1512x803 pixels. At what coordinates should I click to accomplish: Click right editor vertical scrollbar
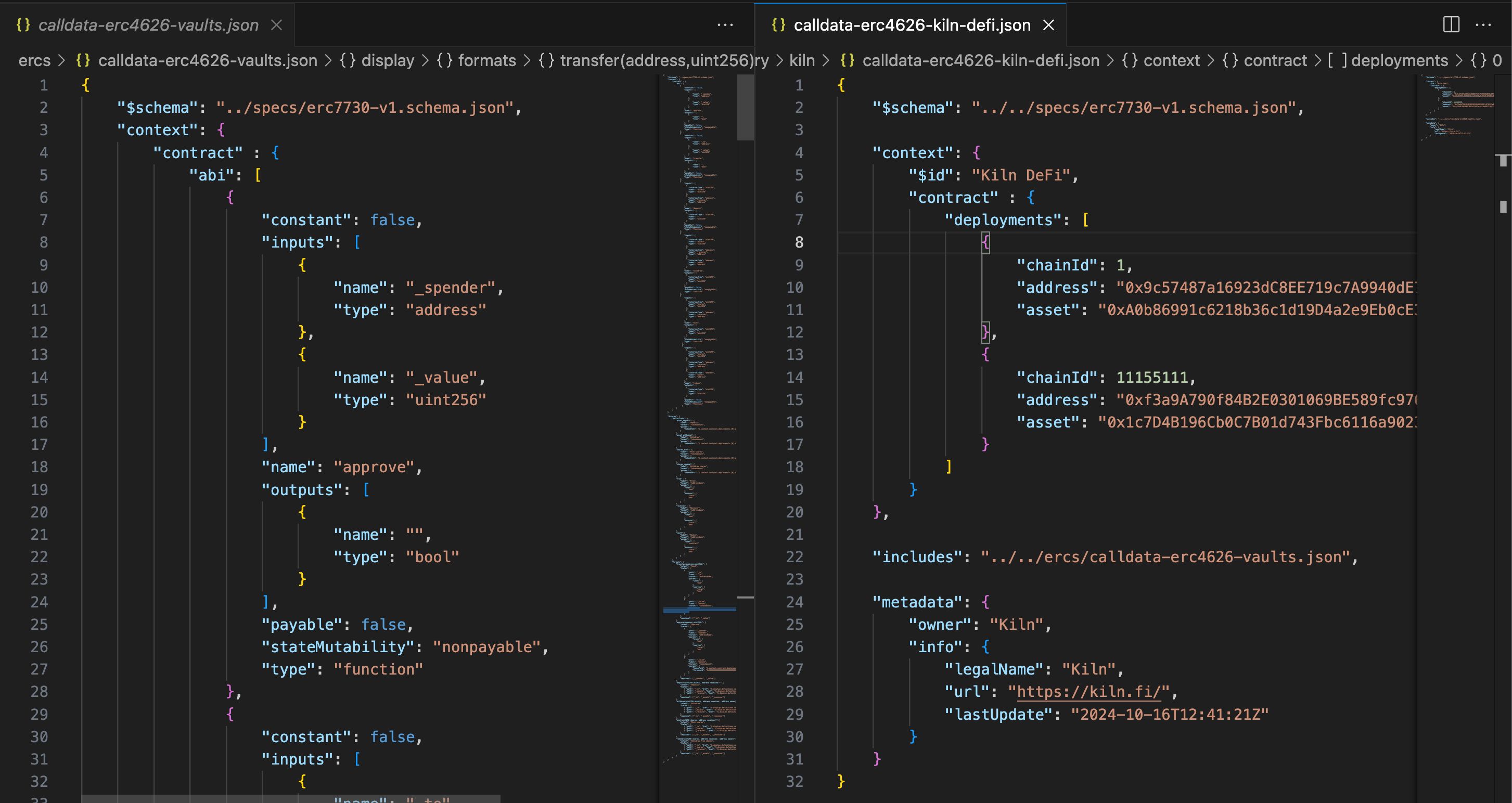[1503, 439]
